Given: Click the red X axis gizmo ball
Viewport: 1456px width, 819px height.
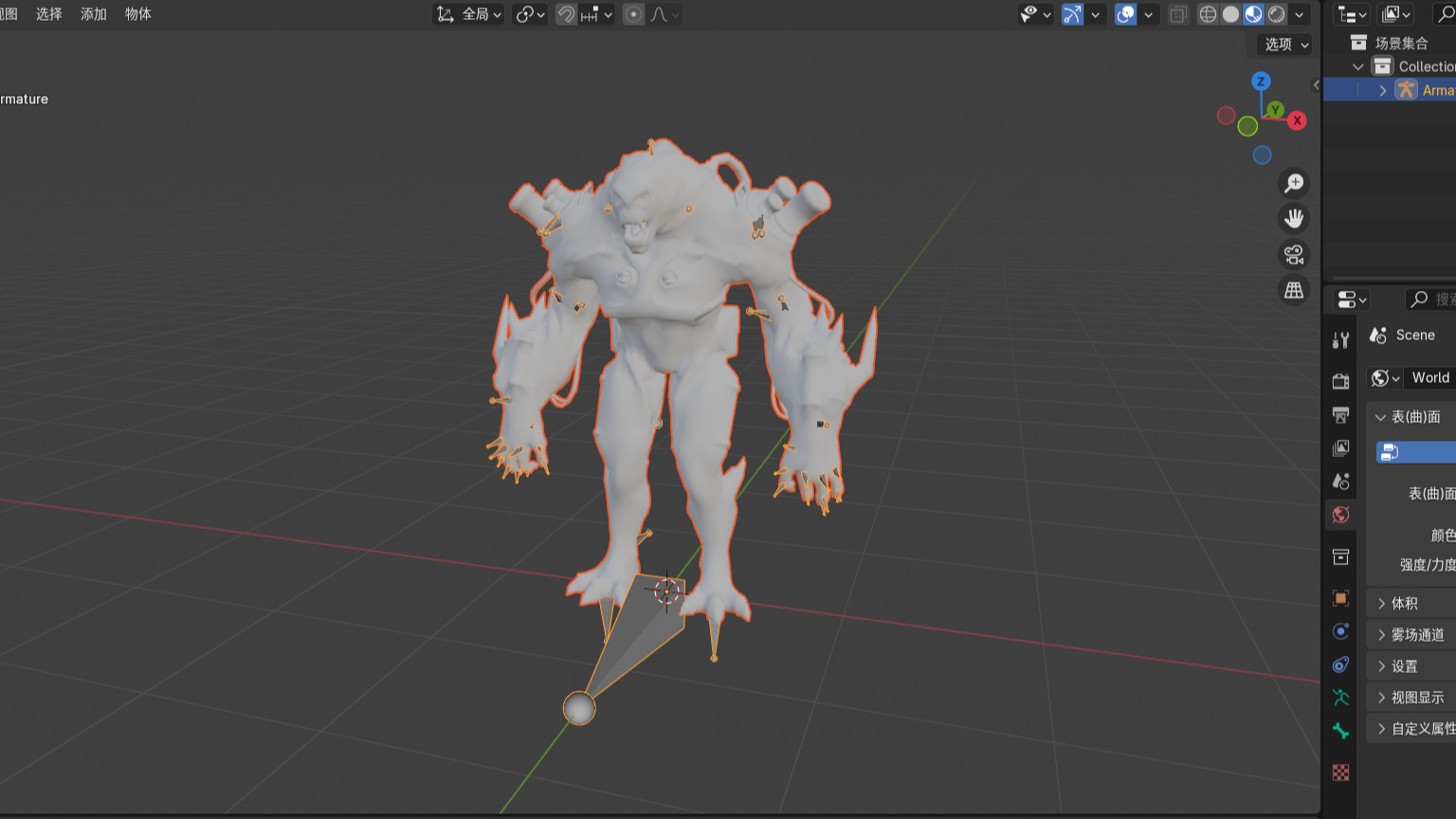Looking at the screenshot, I should (1297, 120).
